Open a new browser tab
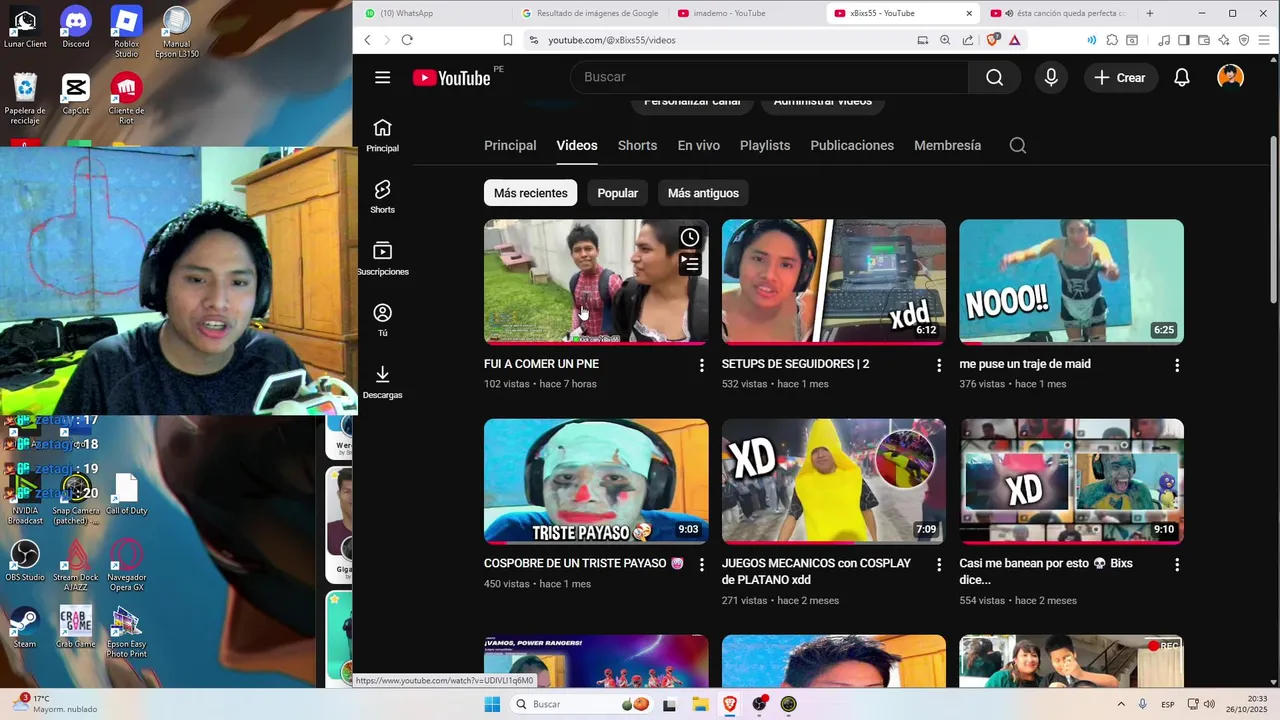Viewport: 1280px width, 720px height. tap(1149, 13)
